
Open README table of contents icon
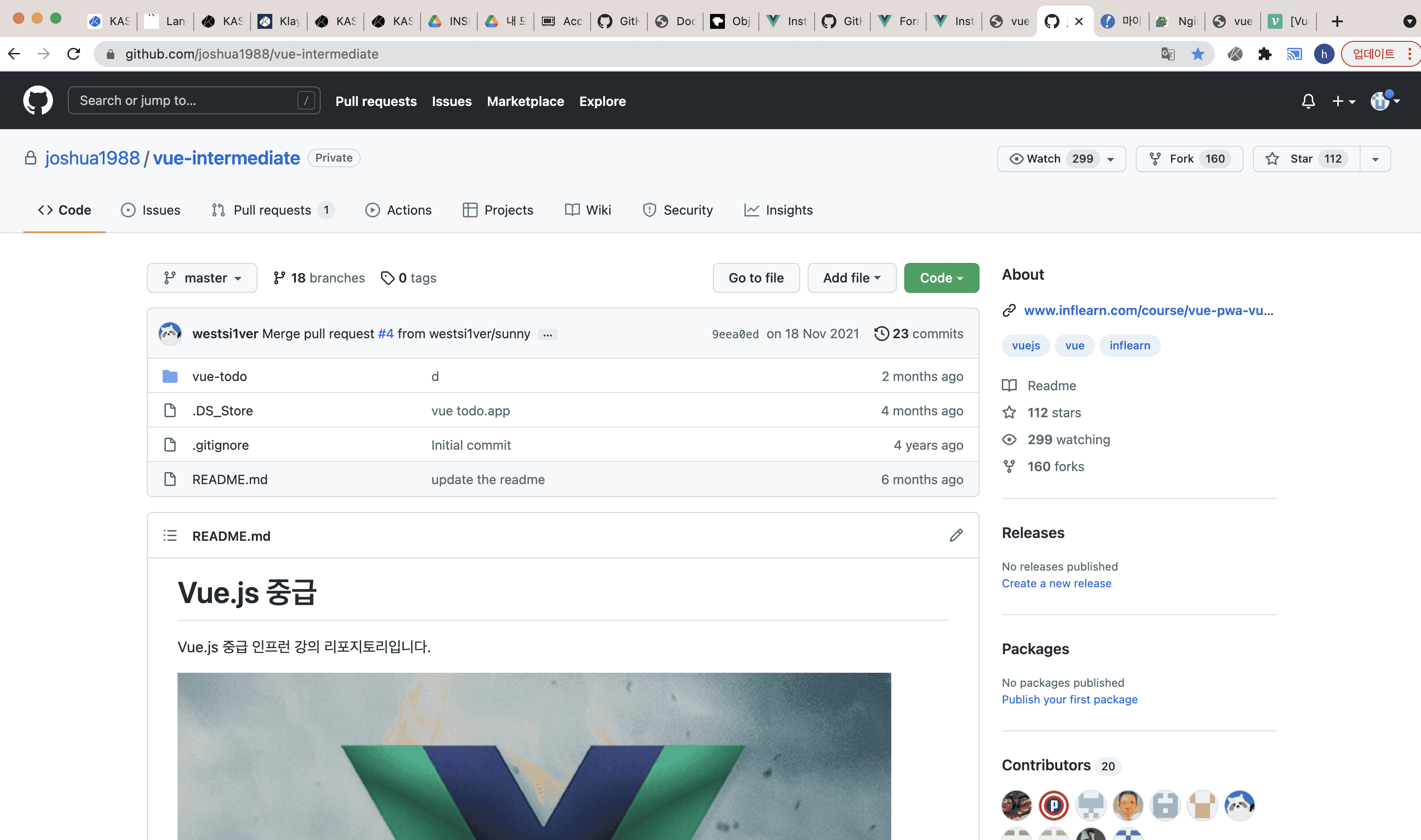[x=170, y=536]
